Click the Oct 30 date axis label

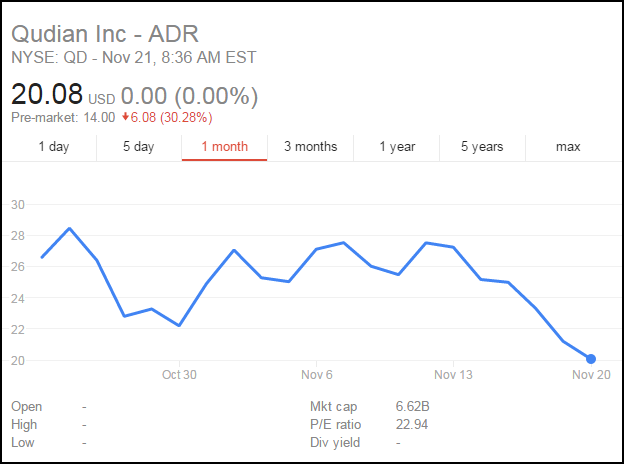(x=179, y=375)
